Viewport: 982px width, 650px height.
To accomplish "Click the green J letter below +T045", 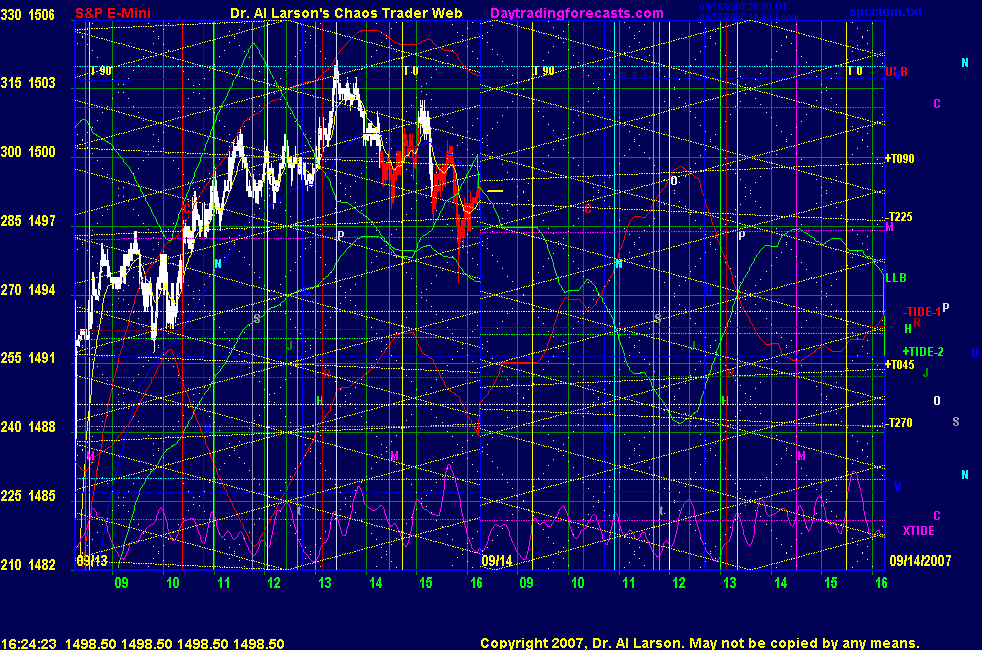I will 926,373.
